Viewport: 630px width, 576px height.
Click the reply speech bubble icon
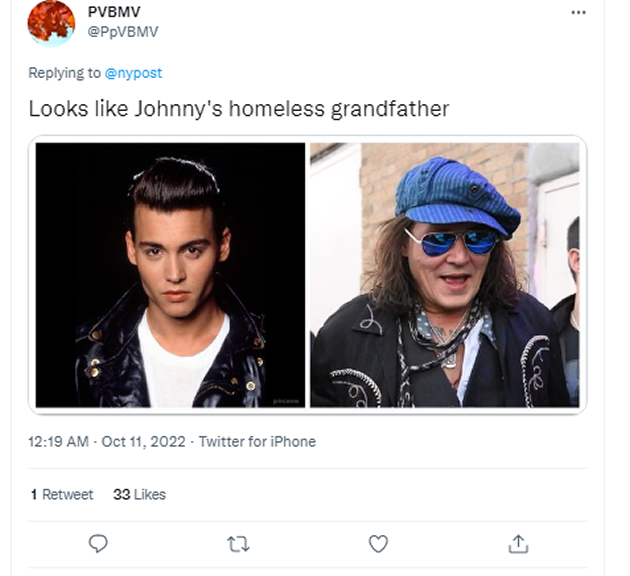click(x=98, y=544)
